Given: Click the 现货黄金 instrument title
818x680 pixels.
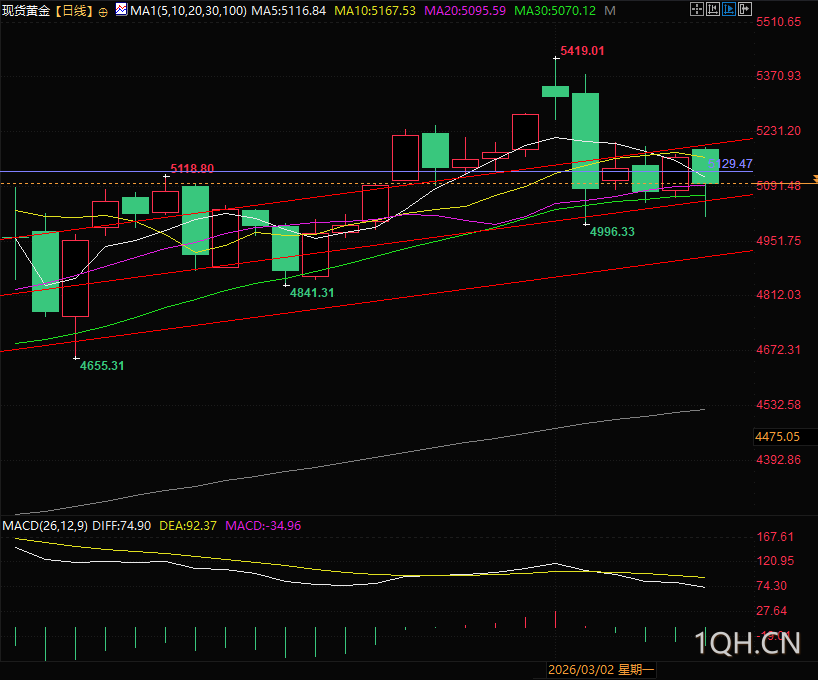Looking at the screenshot, I should [x=26, y=10].
